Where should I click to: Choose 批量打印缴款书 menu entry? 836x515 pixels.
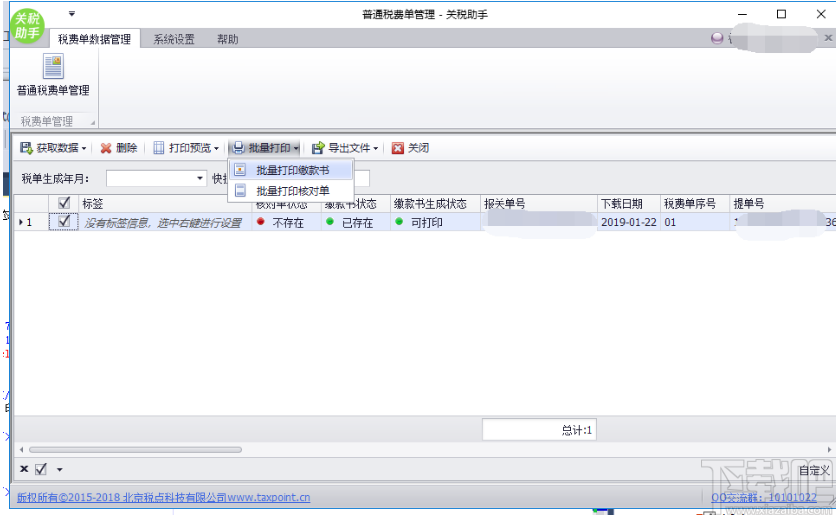[x=291, y=170]
